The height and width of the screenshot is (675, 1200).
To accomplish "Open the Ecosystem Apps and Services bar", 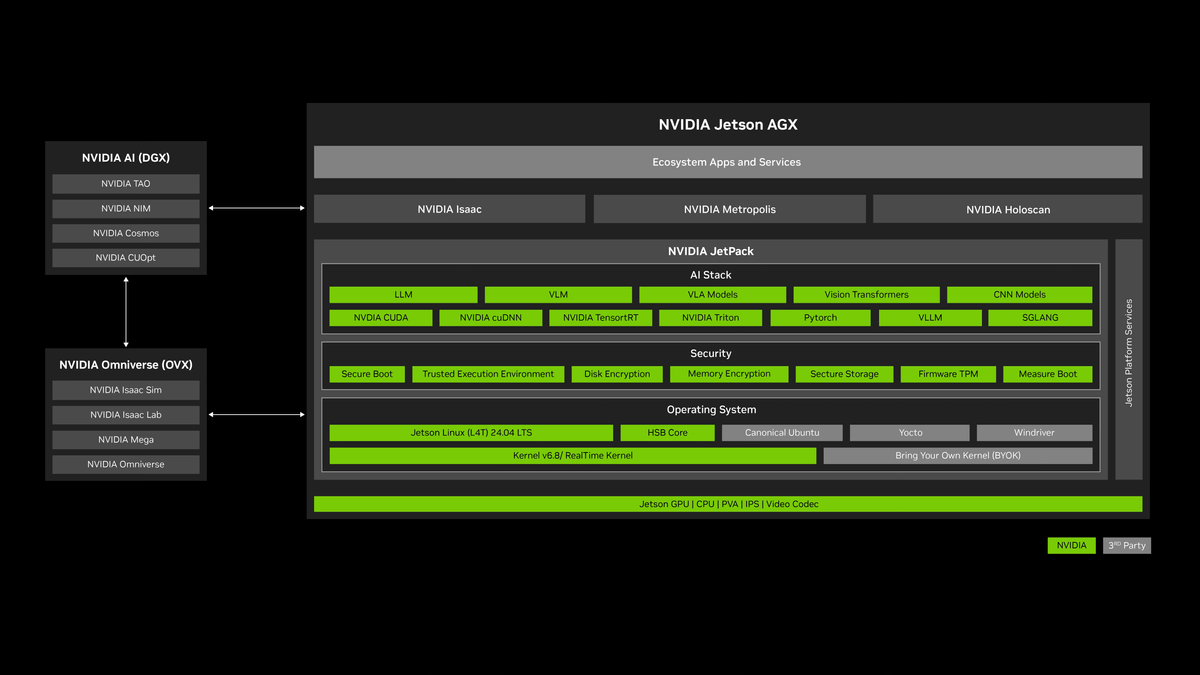I will [727, 162].
